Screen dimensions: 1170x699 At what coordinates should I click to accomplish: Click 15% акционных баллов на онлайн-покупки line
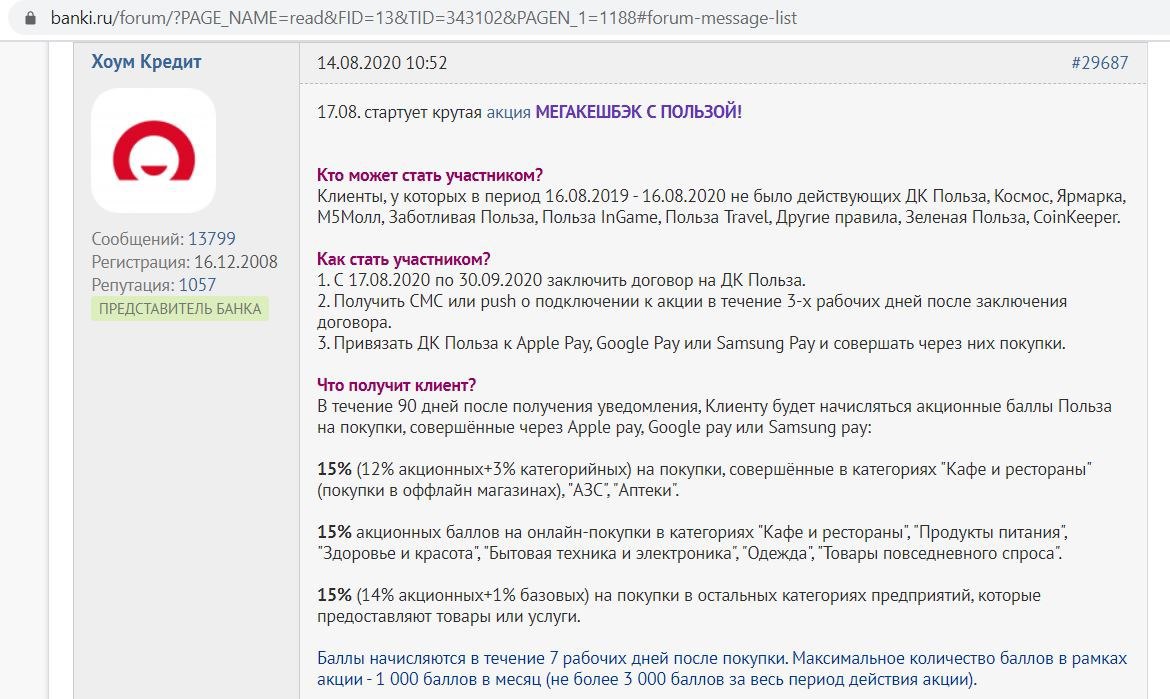[x=692, y=542]
